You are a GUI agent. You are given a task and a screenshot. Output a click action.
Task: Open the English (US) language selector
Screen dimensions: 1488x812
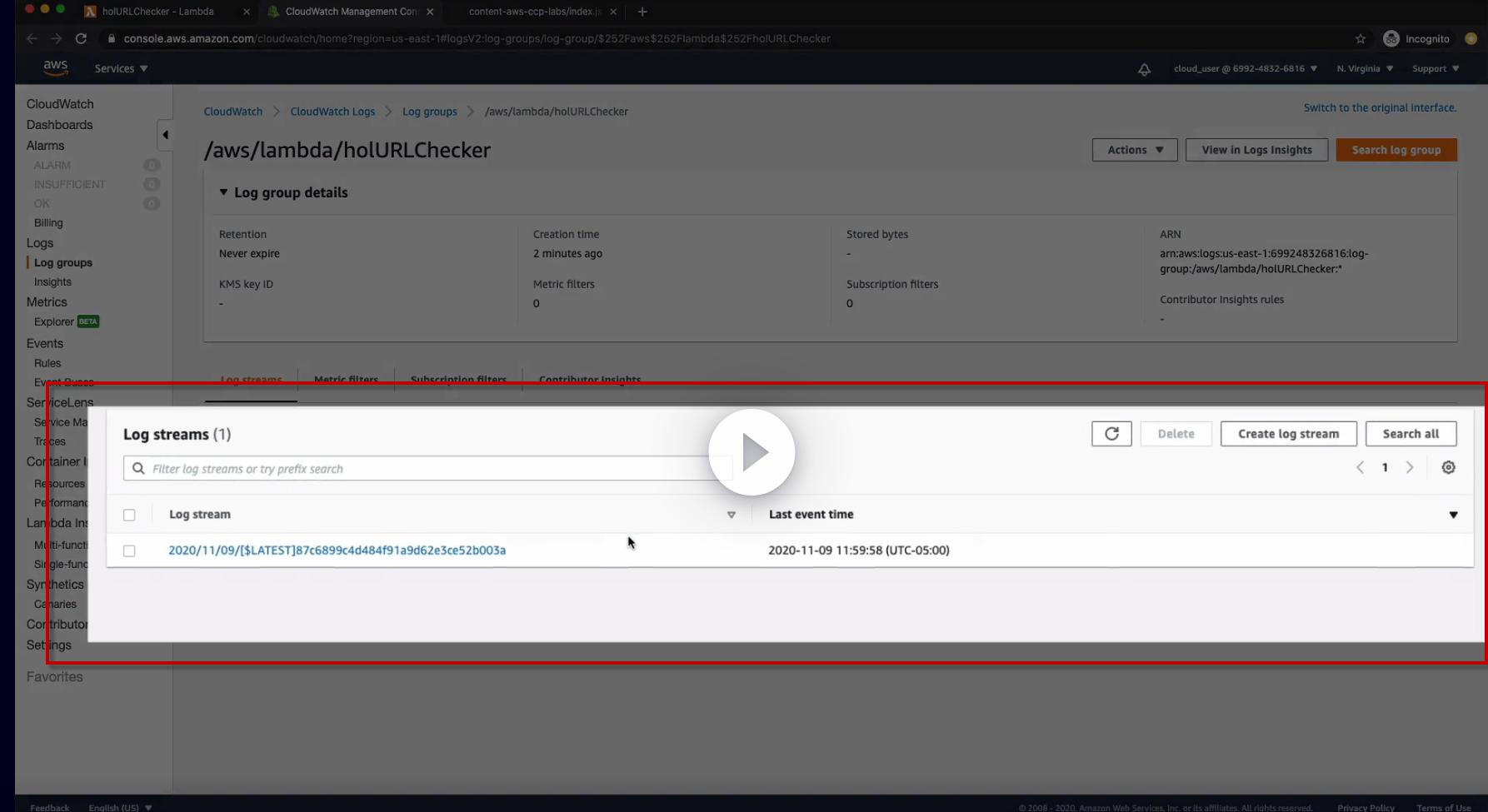[x=120, y=807]
